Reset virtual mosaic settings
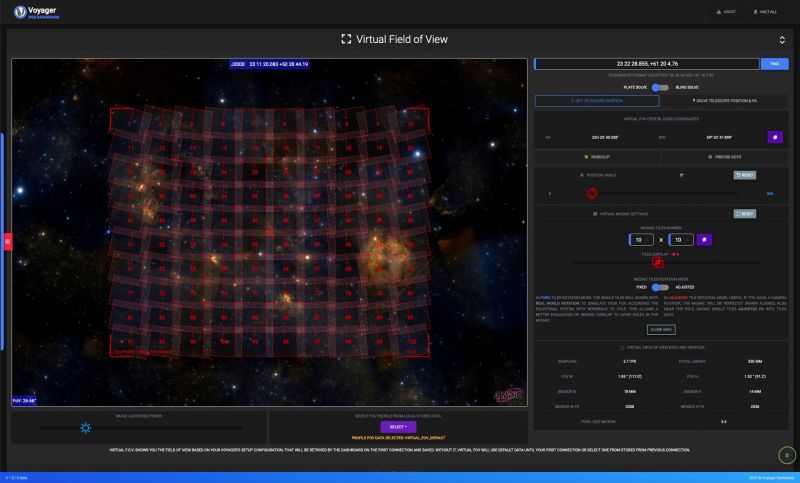 coord(744,214)
